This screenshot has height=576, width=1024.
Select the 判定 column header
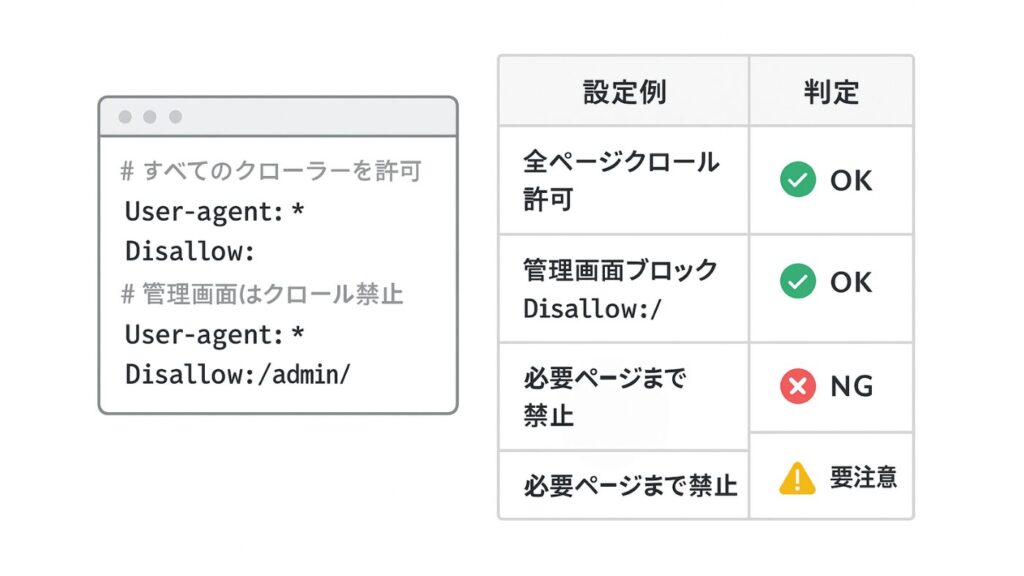(831, 93)
